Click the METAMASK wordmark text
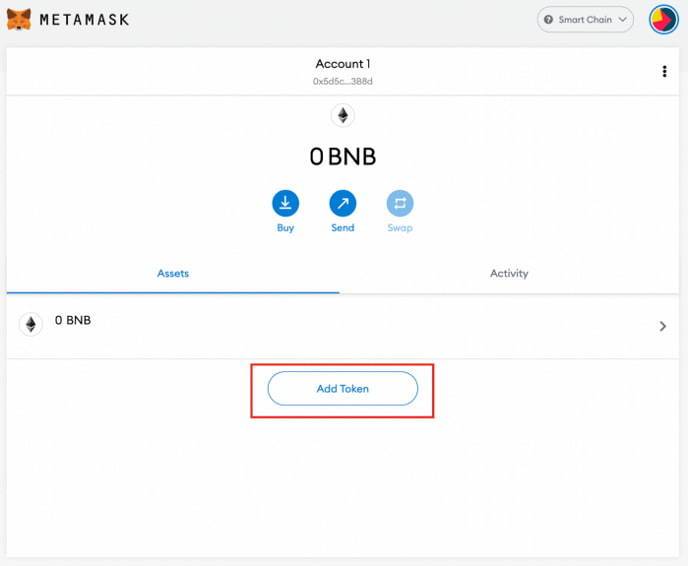Viewport: 688px width, 566px height. 85,20
